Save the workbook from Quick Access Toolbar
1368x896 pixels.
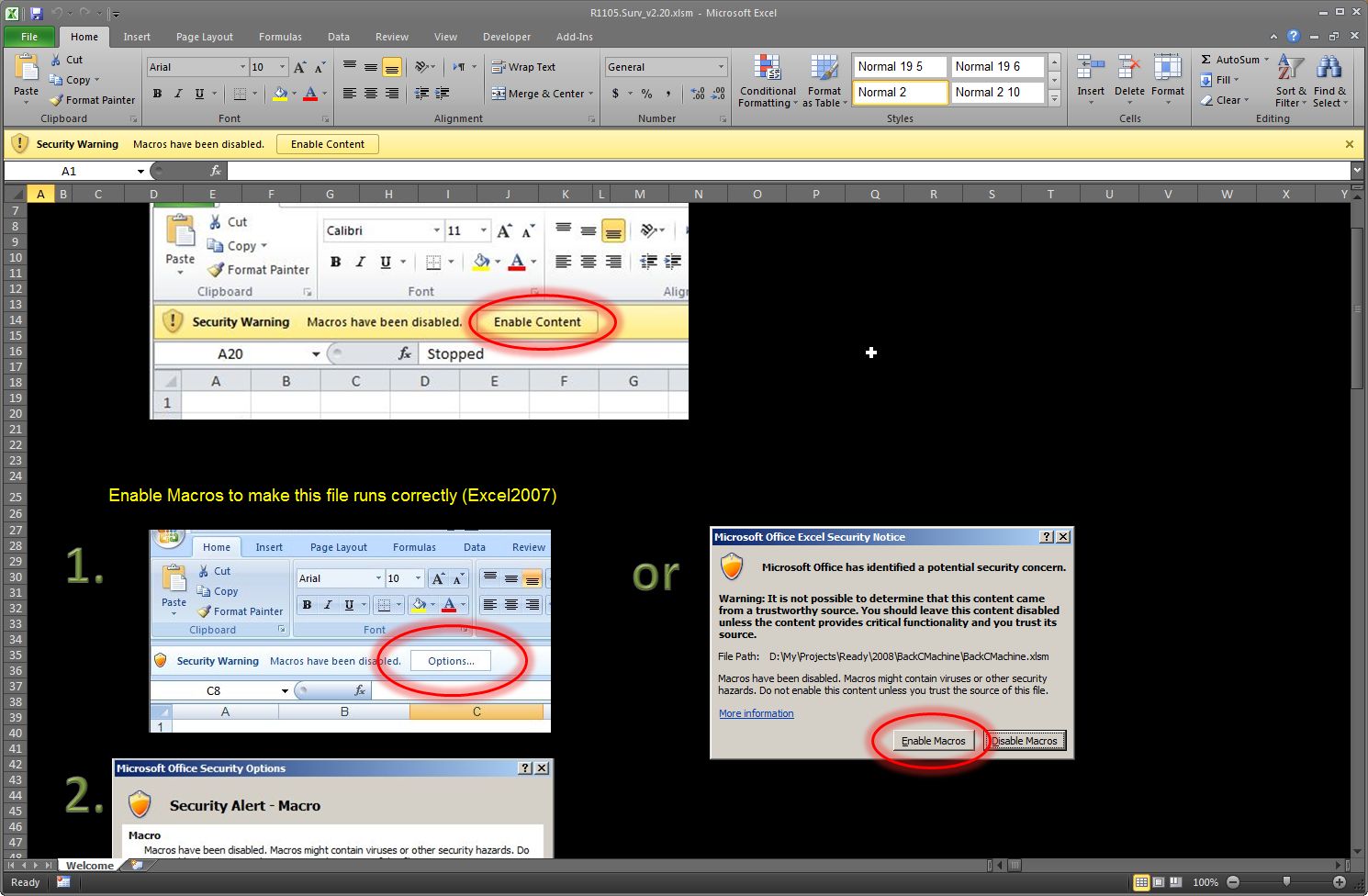[x=36, y=13]
